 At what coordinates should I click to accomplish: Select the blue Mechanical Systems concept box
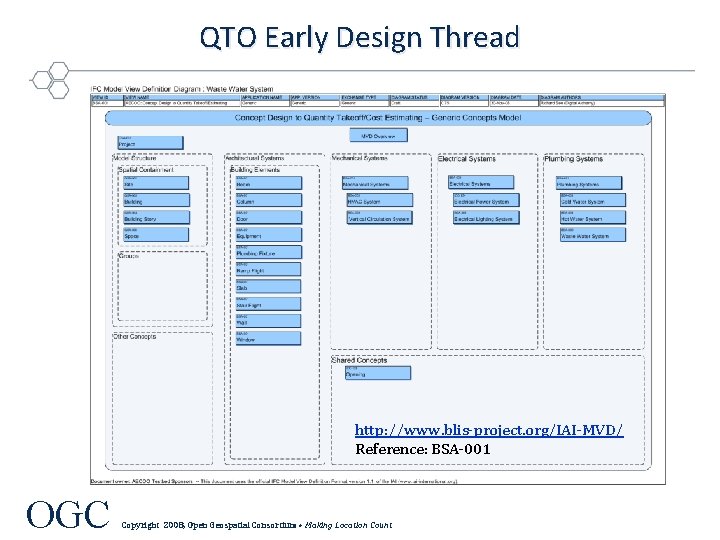click(x=375, y=183)
